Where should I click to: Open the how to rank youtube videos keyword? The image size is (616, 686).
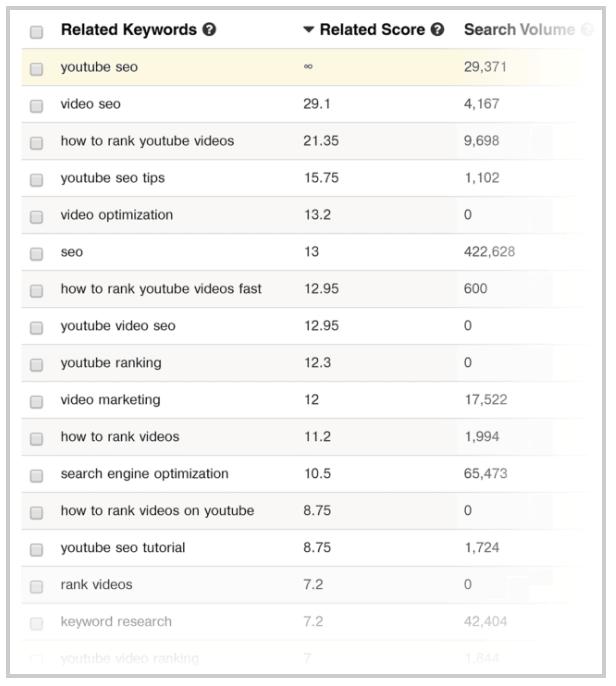(x=147, y=141)
